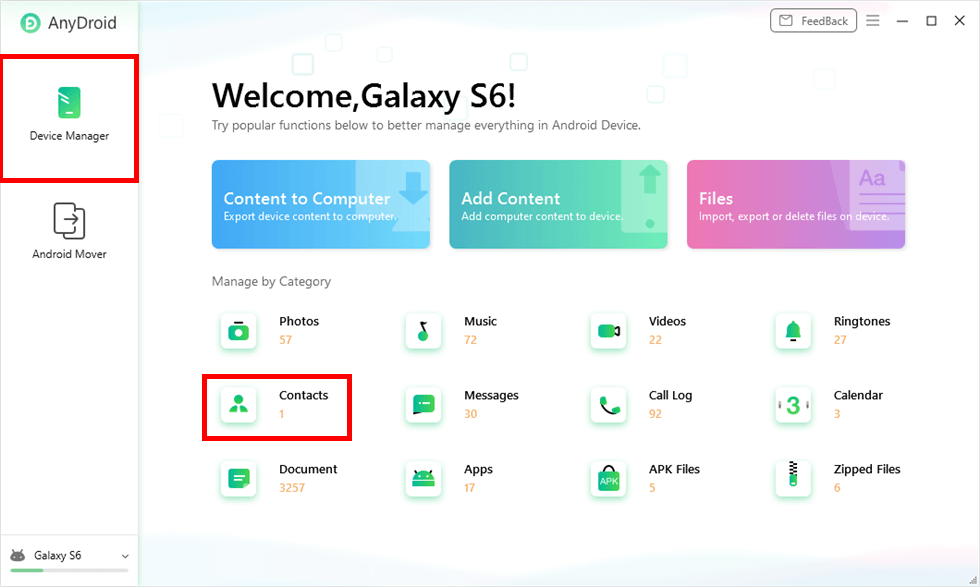Click the Apps count 17

(469, 488)
